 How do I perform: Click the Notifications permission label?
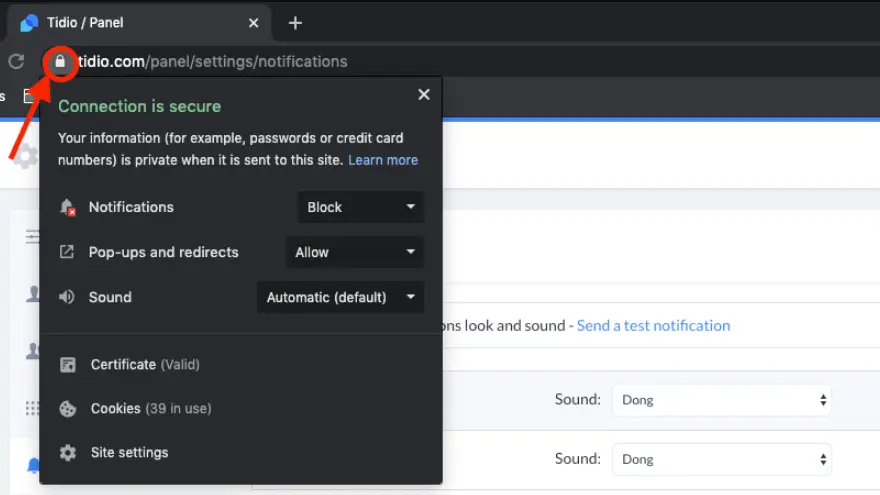click(x=131, y=207)
